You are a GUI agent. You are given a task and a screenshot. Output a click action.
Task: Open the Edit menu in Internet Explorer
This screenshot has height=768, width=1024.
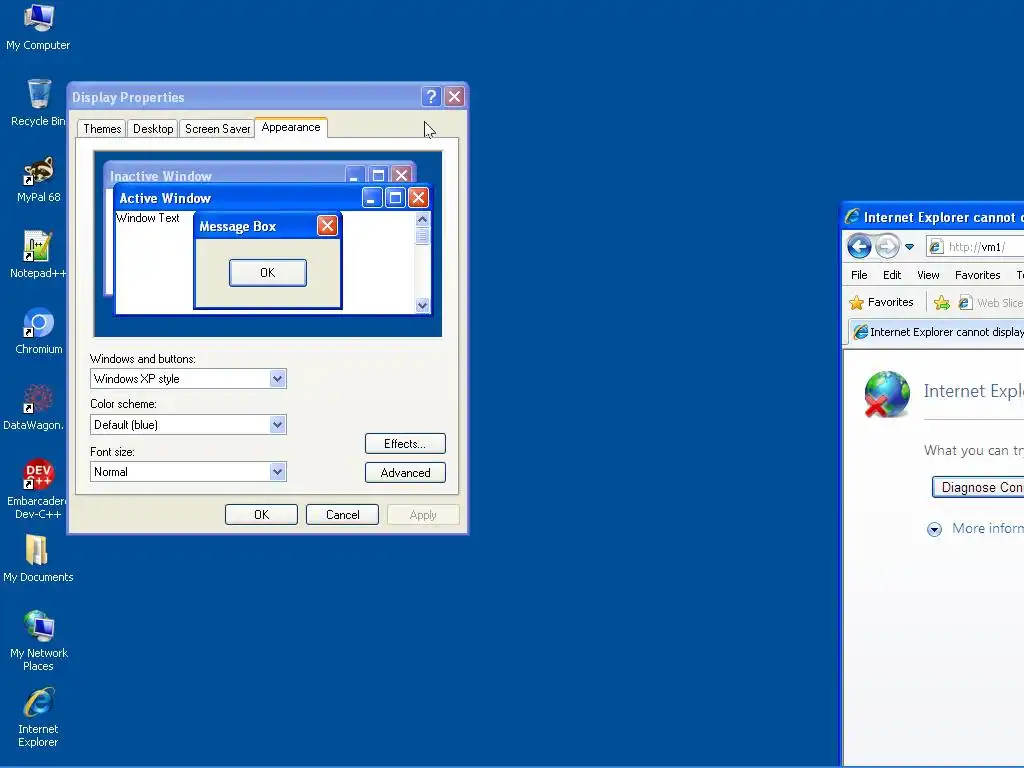tap(892, 275)
